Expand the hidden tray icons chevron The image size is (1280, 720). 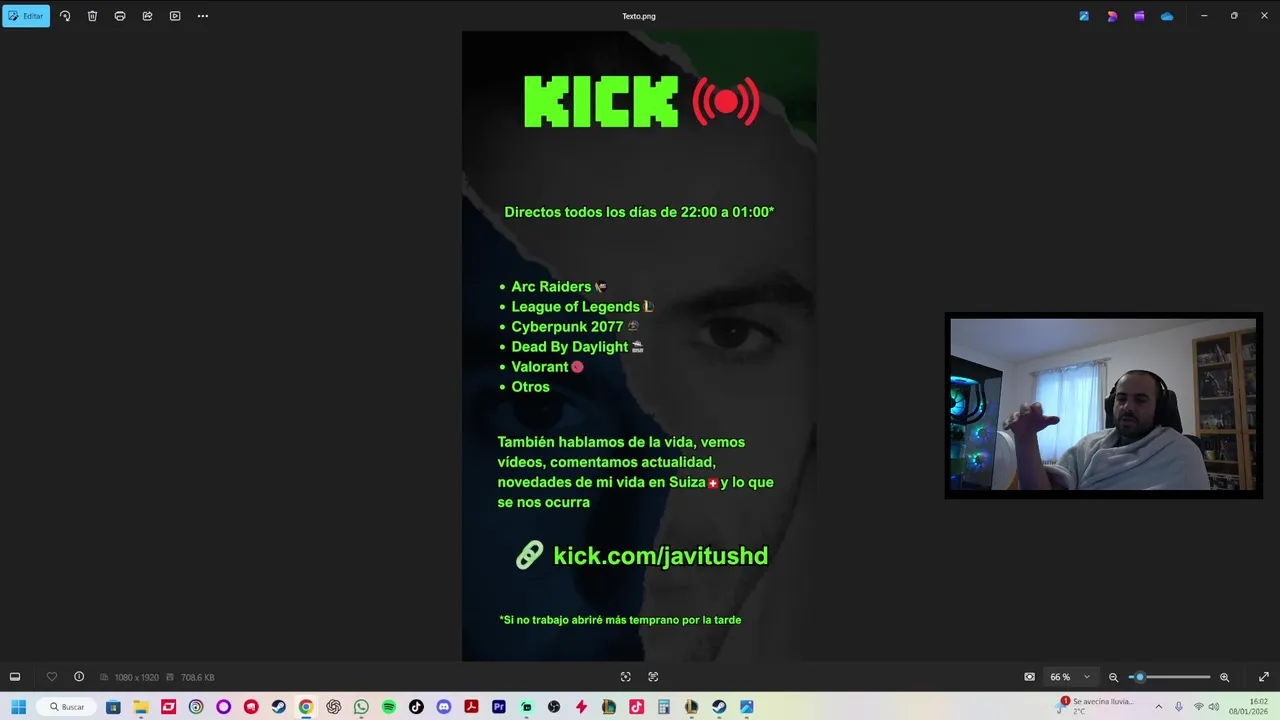[x=1158, y=707]
